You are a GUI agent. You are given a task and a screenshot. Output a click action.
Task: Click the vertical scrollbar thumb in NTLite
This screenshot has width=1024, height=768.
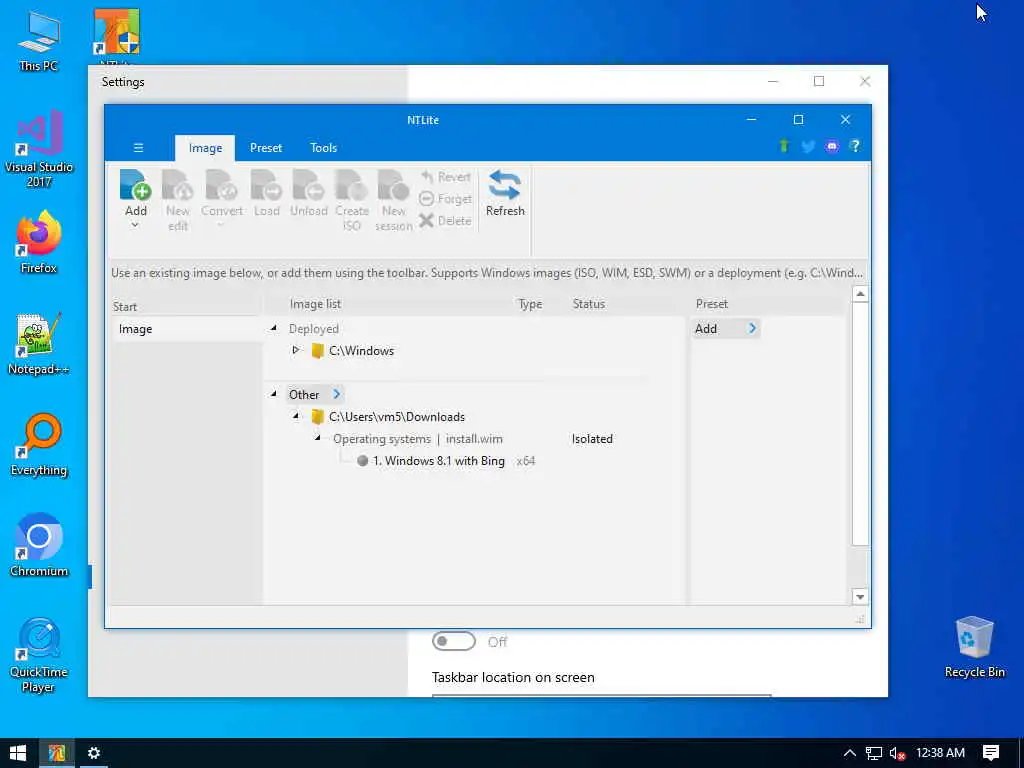point(860,424)
